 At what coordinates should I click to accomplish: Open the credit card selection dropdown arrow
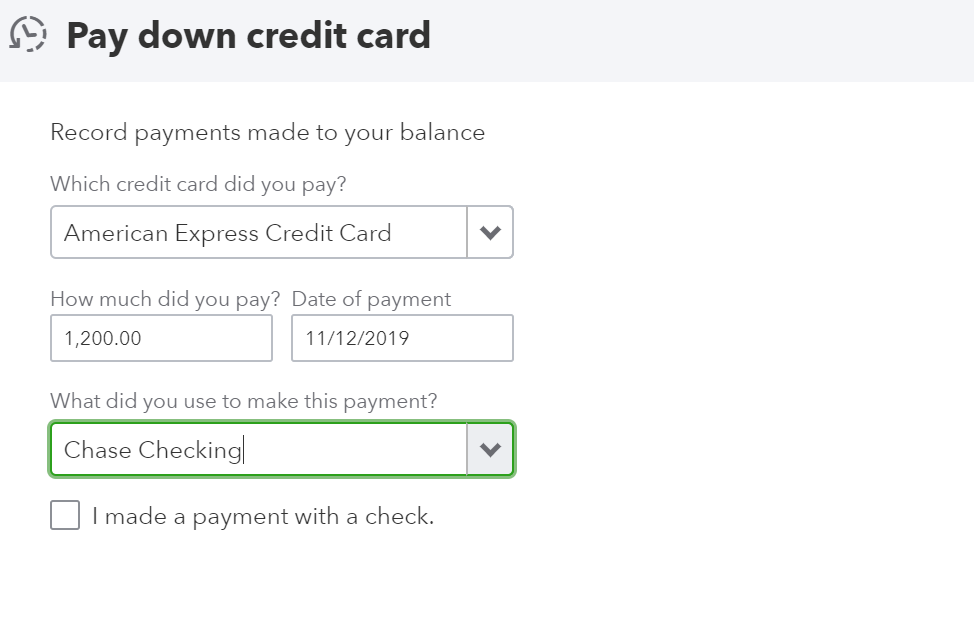click(x=489, y=232)
